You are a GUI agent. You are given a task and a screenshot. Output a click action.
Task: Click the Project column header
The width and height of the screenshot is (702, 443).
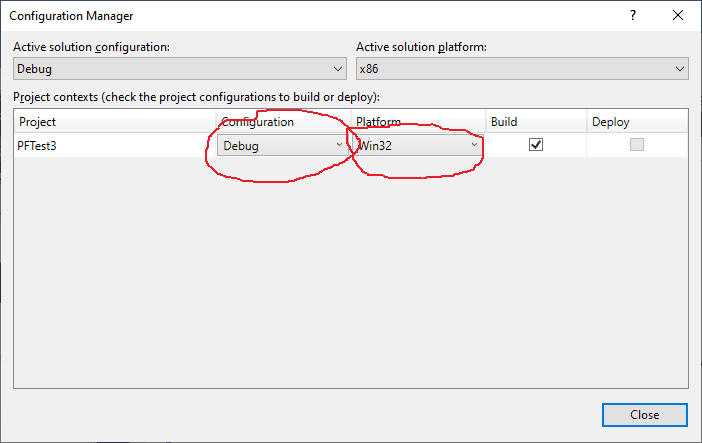38,122
